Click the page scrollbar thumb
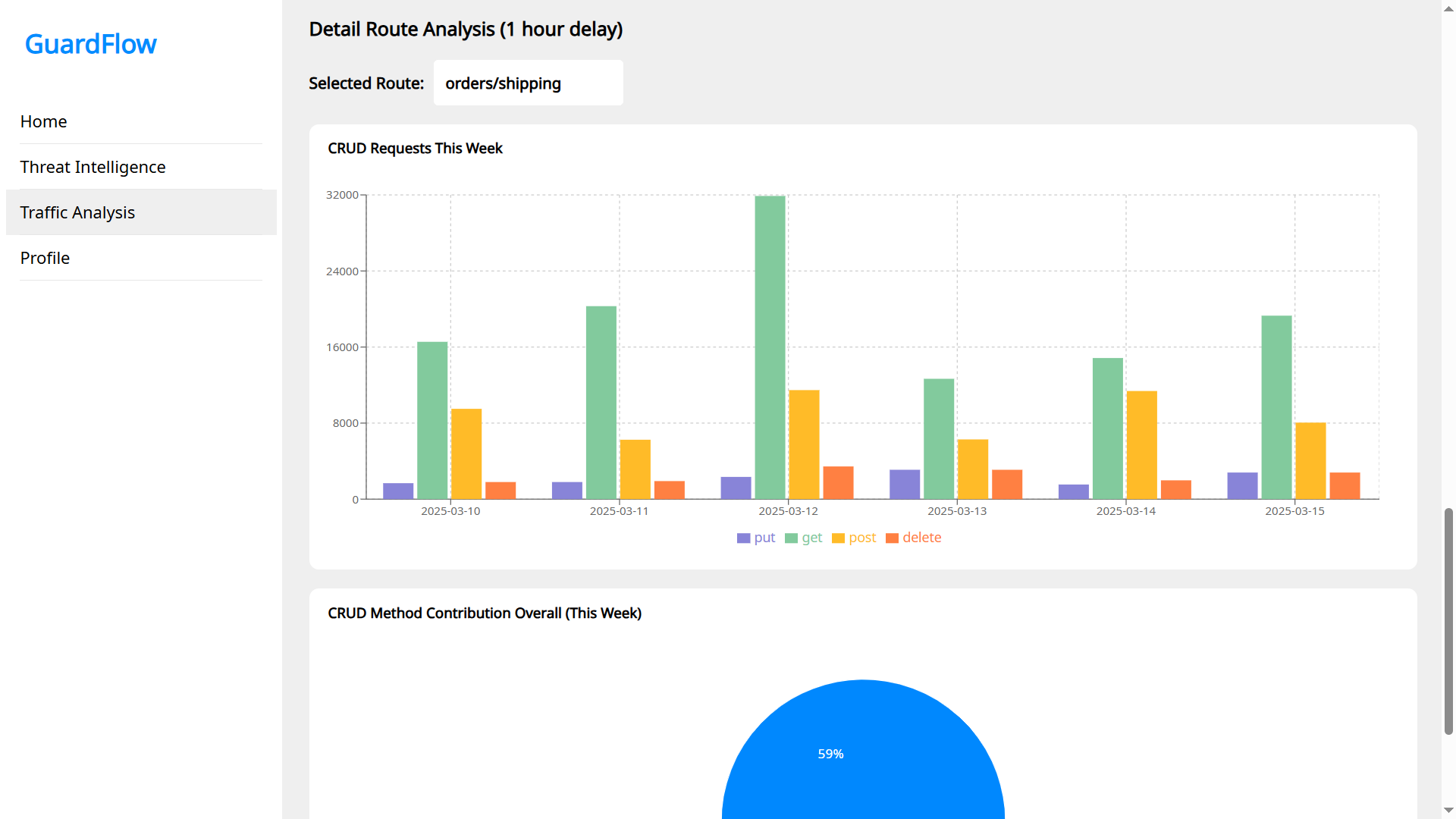This screenshot has height=819, width=1456. pyautogui.click(x=1448, y=620)
